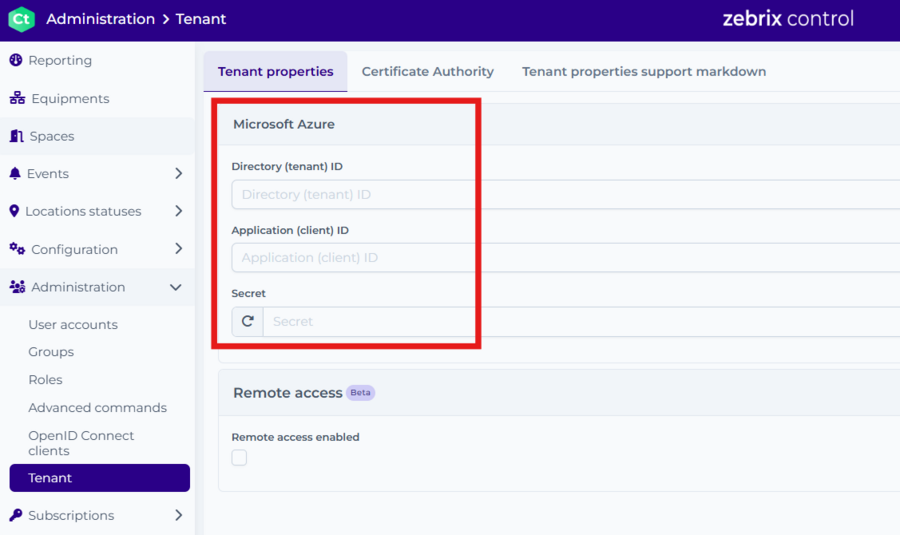The height and width of the screenshot is (535, 900).
Task: Click the Administration users icon
Action: point(17,286)
